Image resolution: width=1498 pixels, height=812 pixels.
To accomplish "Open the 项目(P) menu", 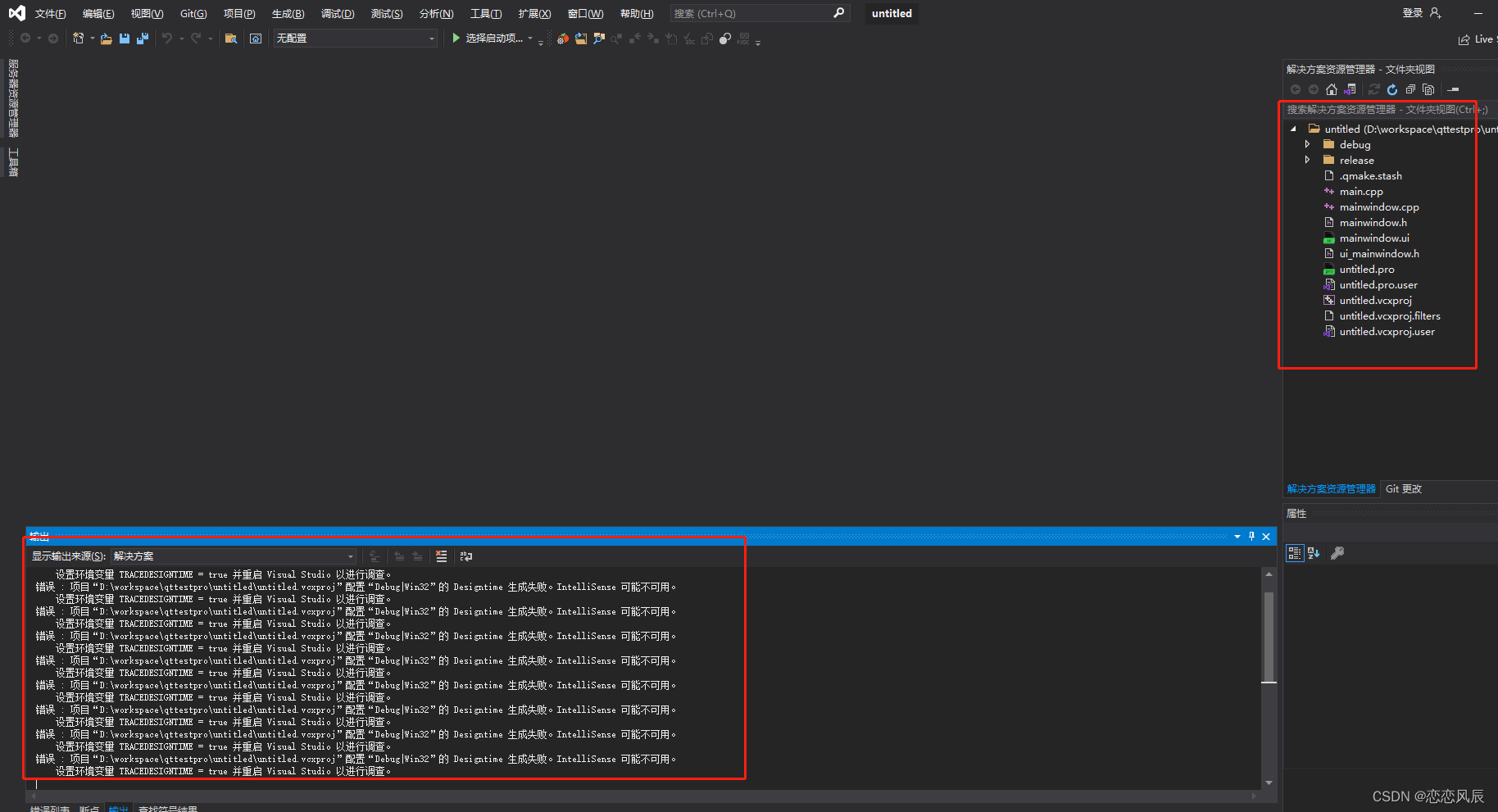I will click(239, 14).
